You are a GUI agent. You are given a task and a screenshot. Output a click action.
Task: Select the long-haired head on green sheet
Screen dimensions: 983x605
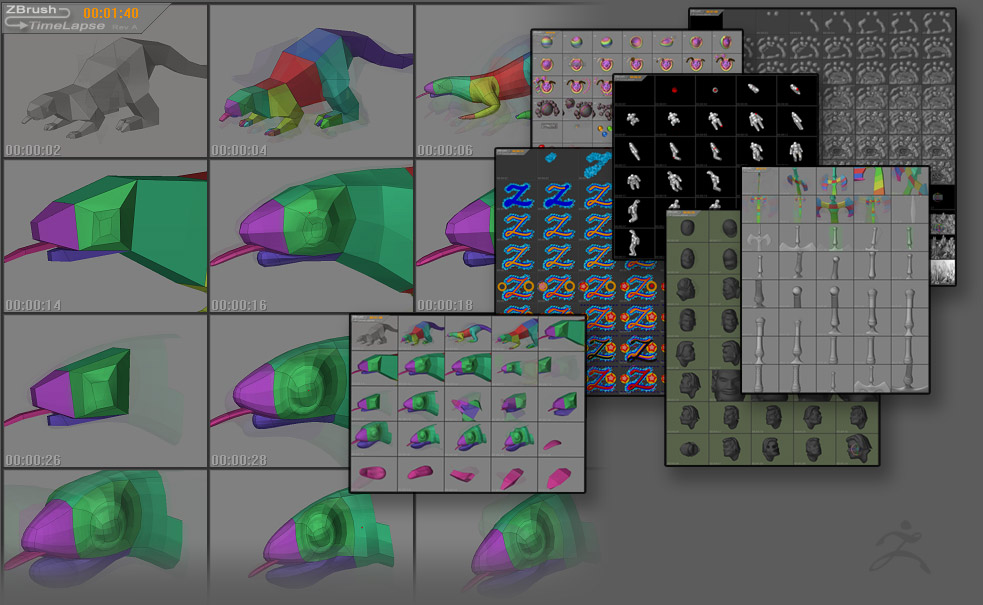(x=858, y=448)
